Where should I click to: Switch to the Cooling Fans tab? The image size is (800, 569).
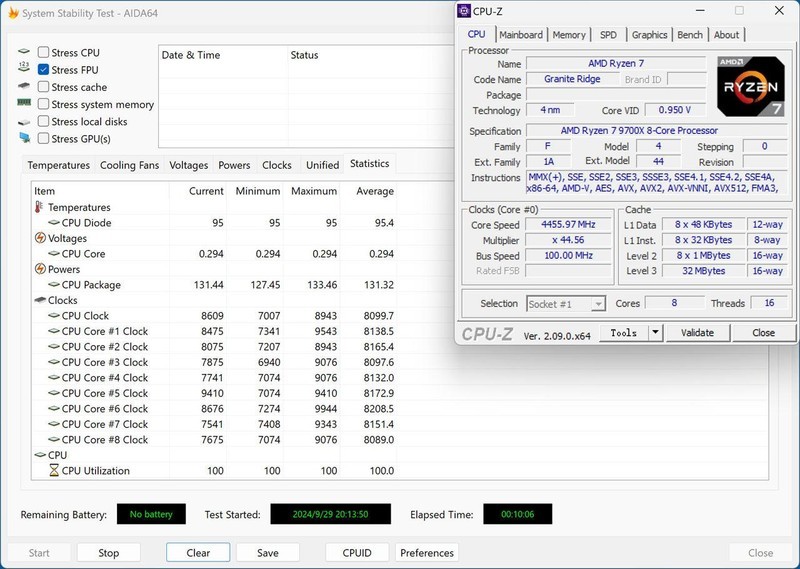(129, 165)
